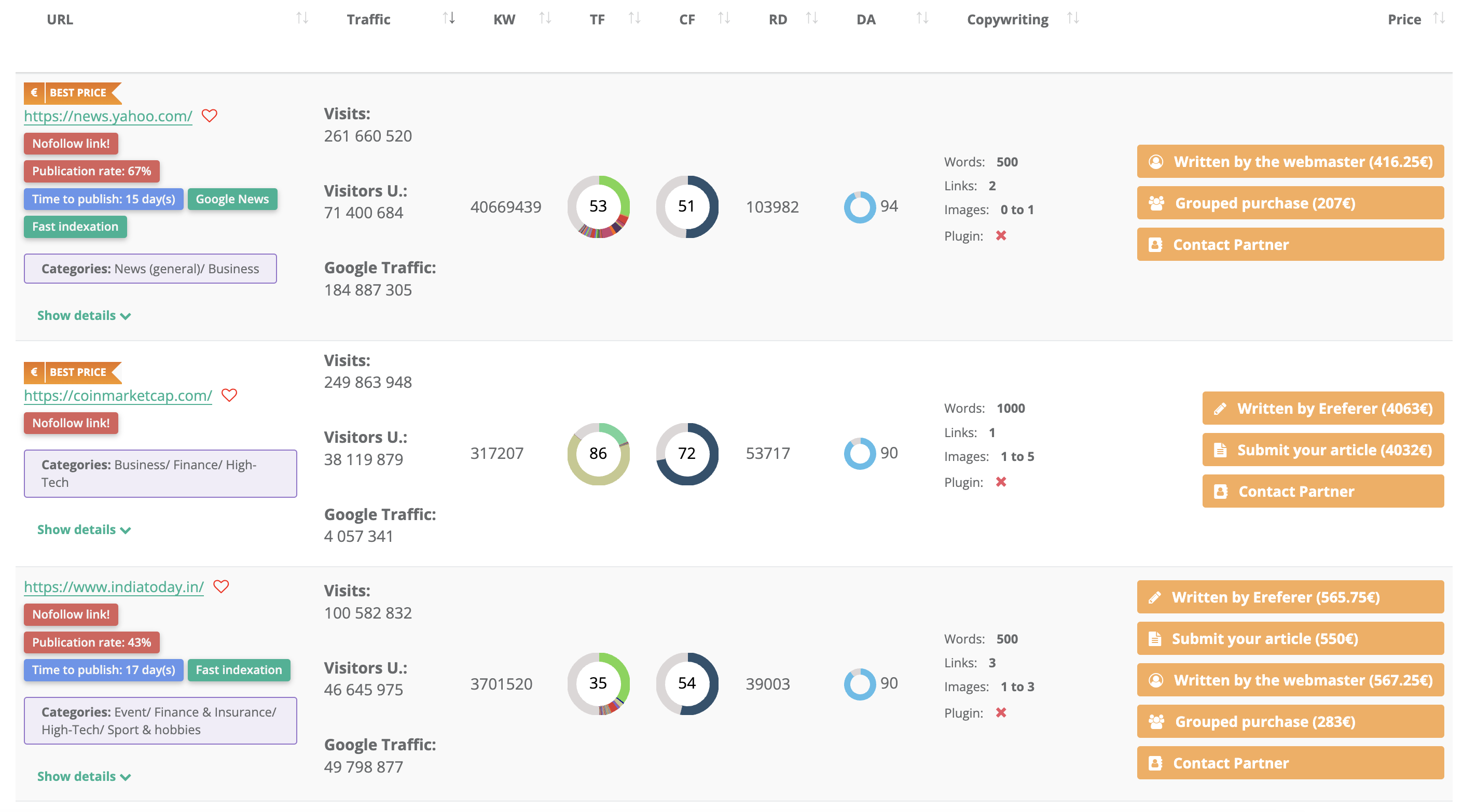Click sort arrows next to KW header
This screenshot has height=812, width=1463.
tap(545, 18)
